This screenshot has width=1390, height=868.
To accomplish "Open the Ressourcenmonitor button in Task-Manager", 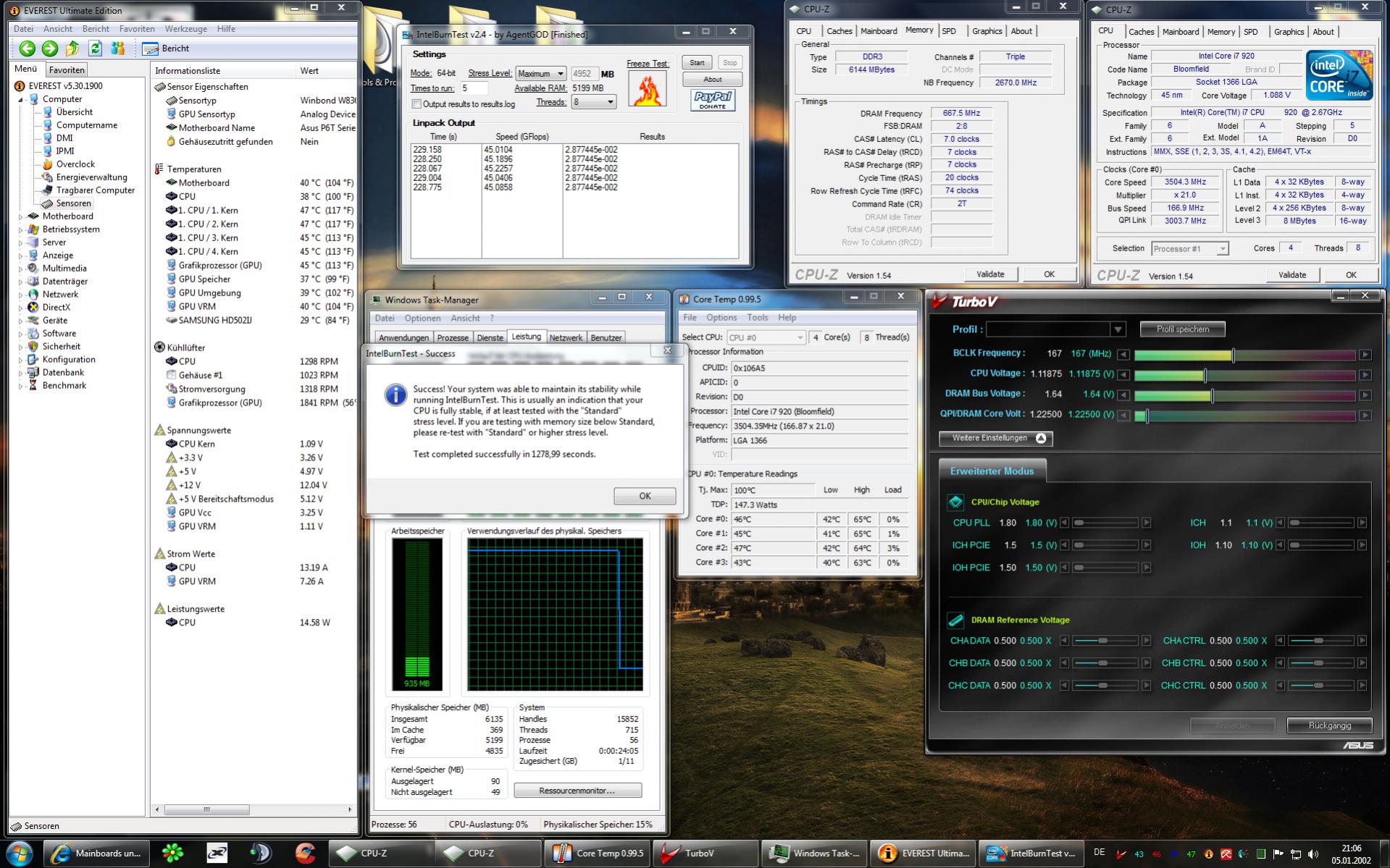I will pos(577,791).
